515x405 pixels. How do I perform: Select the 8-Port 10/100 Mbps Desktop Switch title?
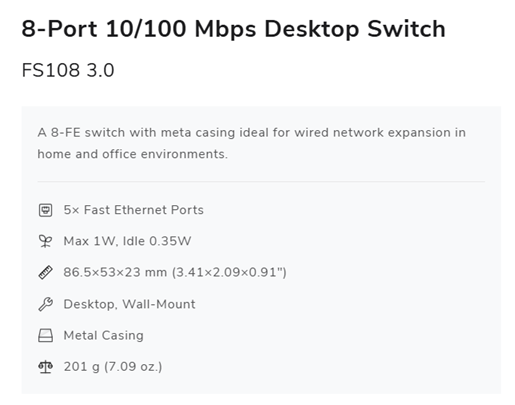233,29
